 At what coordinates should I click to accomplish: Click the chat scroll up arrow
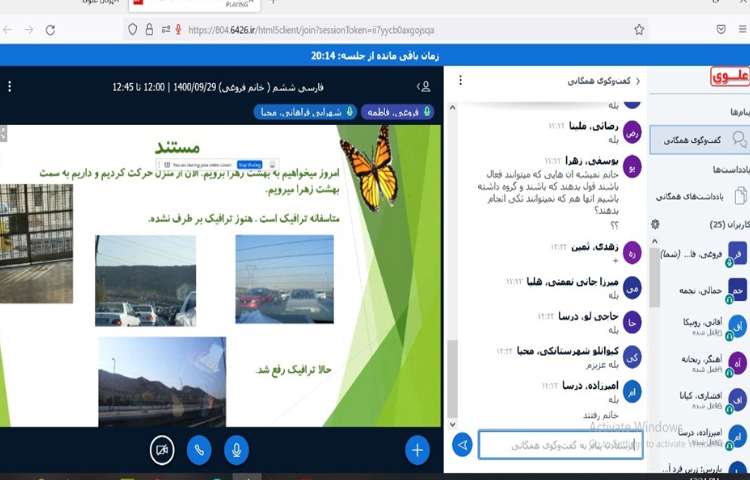click(x=452, y=108)
